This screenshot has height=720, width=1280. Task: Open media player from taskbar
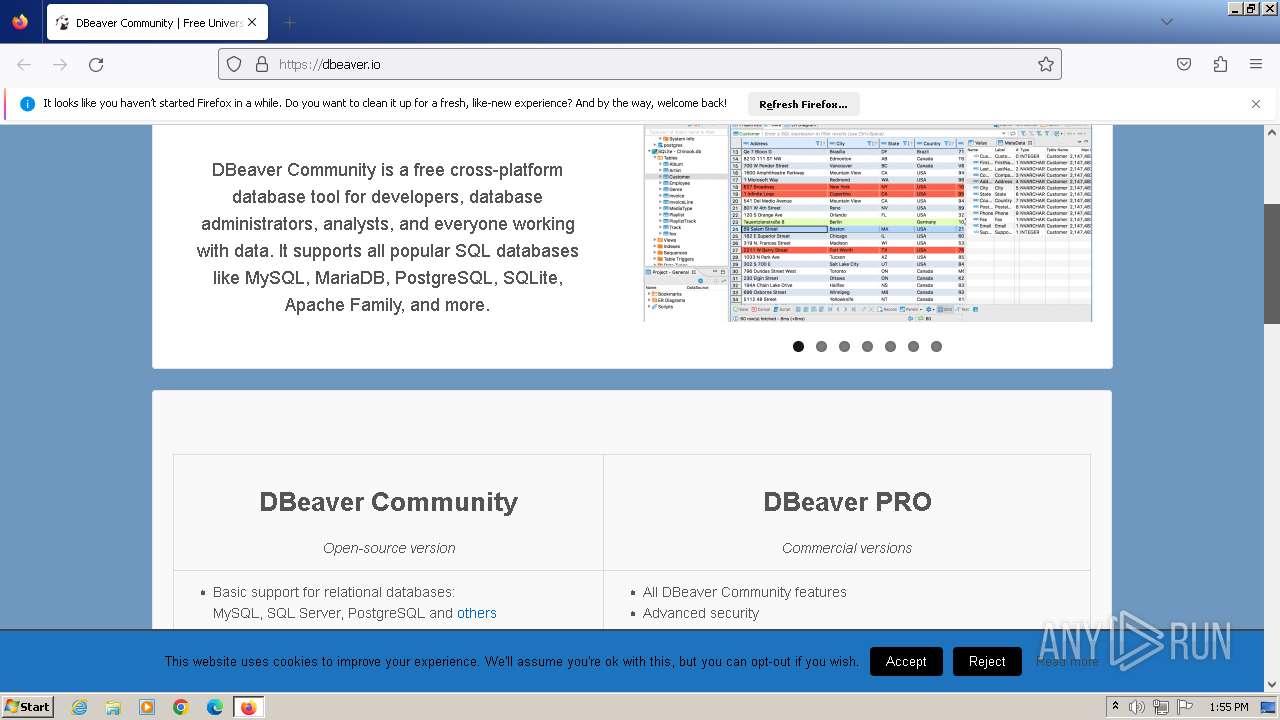[x=147, y=707]
